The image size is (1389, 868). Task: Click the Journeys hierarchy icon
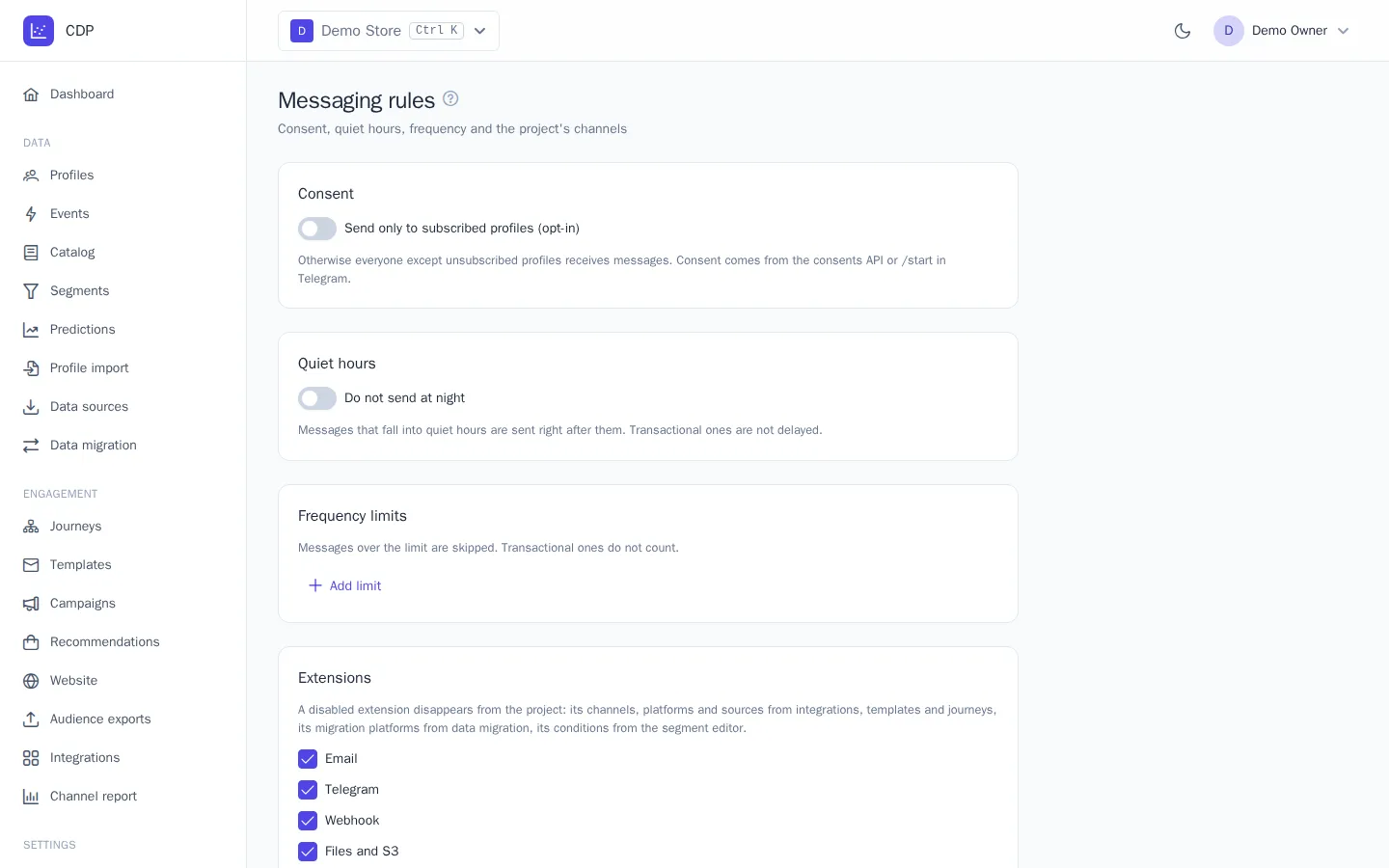(x=31, y=527)
